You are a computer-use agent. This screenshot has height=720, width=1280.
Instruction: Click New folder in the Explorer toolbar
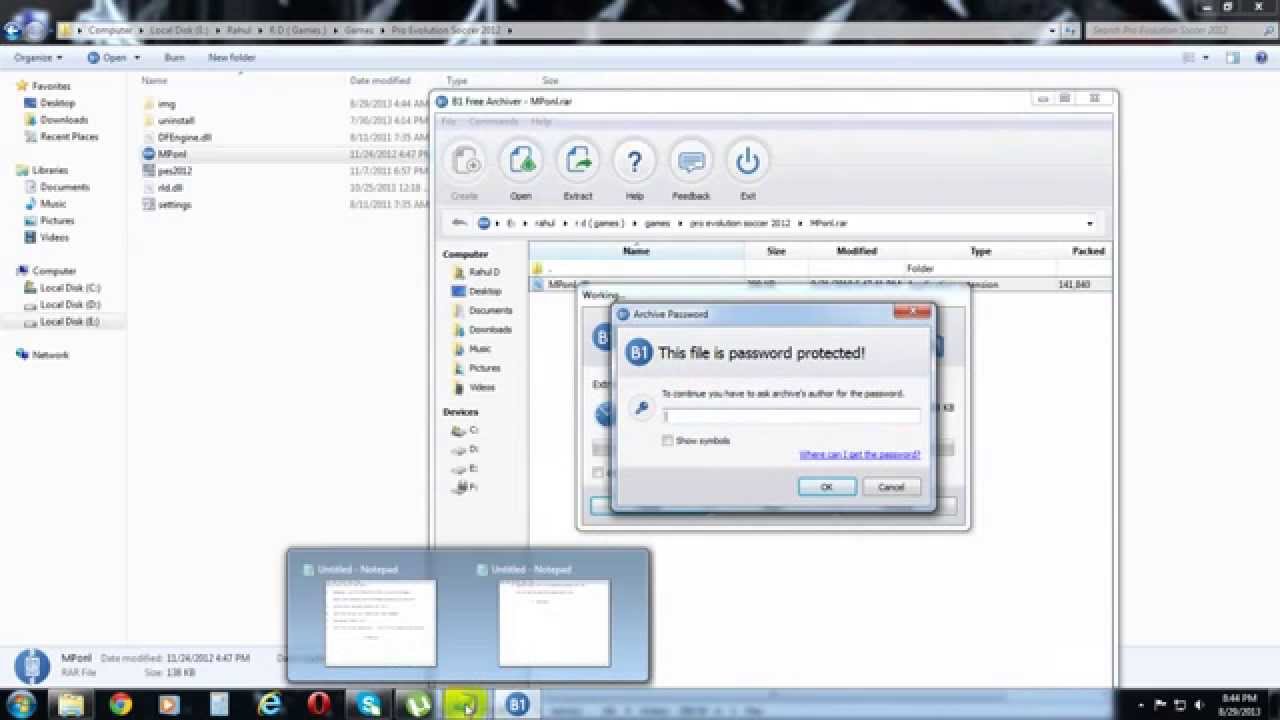(232, 58)
